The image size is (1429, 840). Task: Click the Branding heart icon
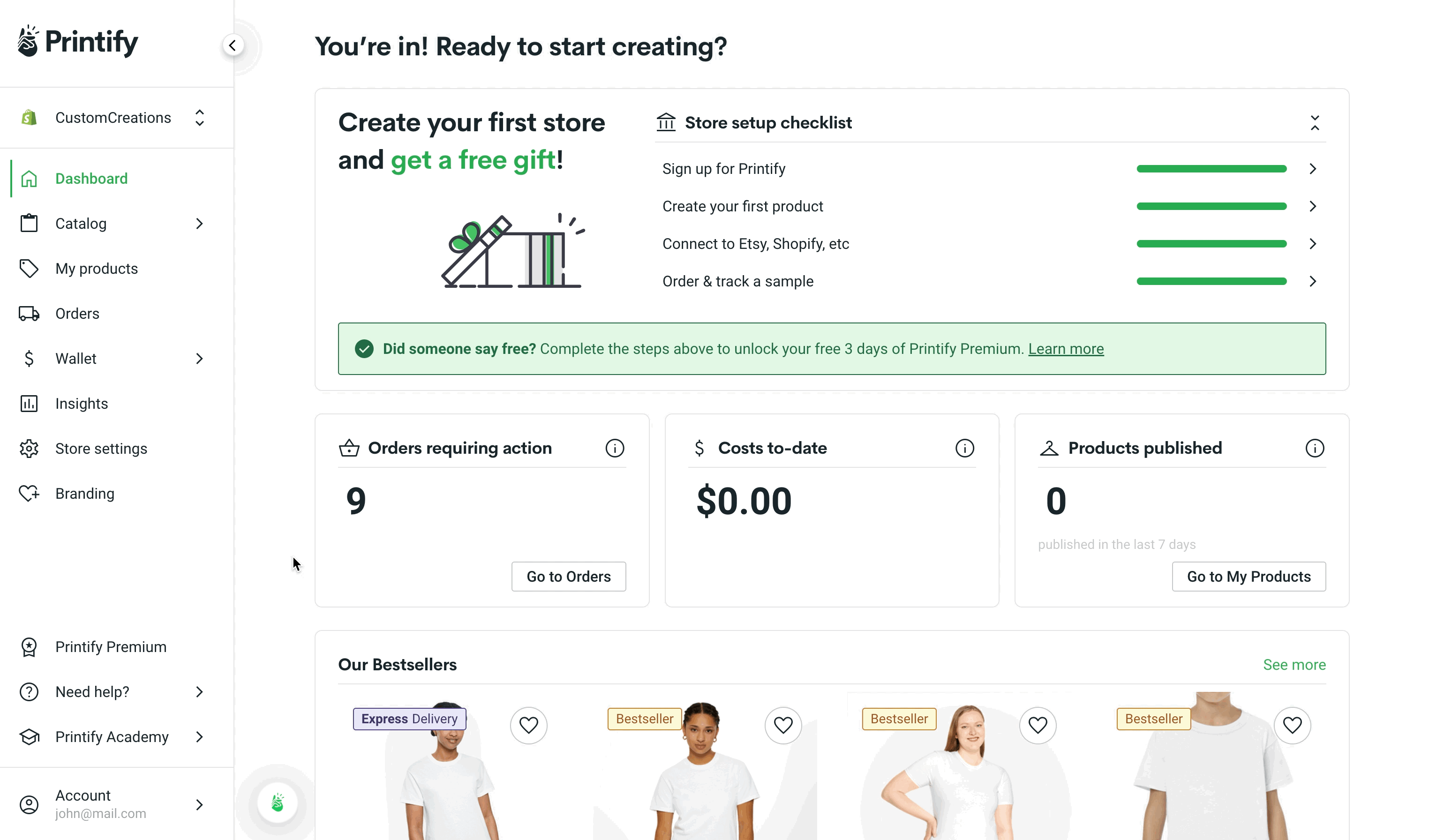29,493
